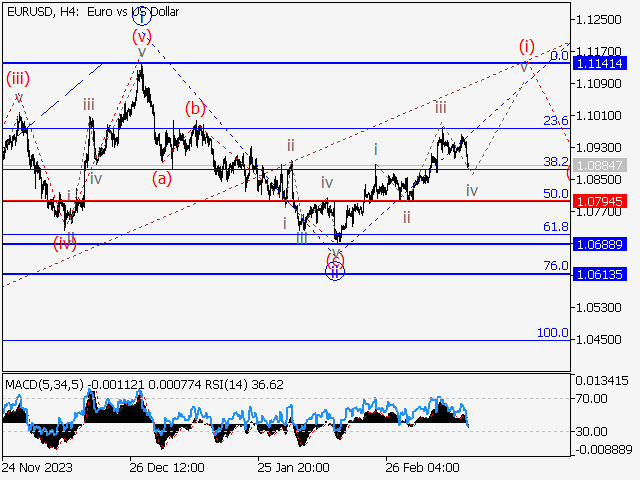Select the red (i) projected wave label
This screenshot has height=480, width=640.
point(526,45)
